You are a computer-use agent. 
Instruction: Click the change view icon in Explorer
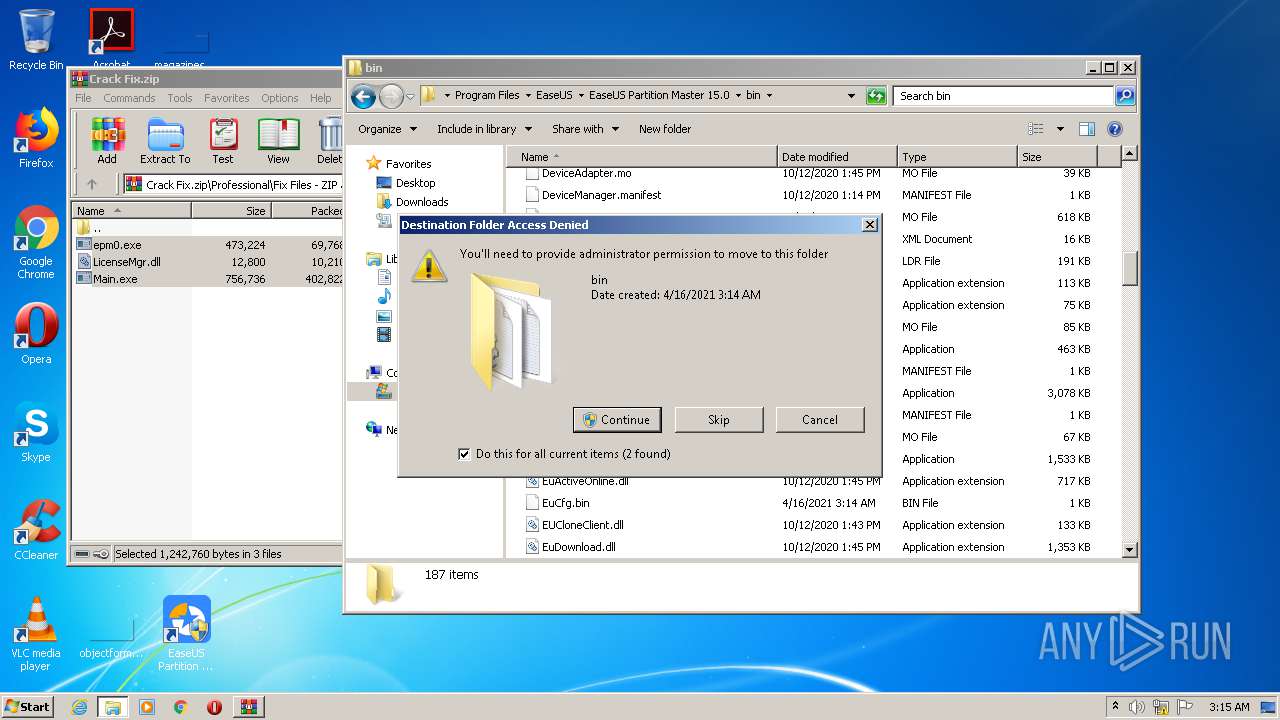(x=1036, y=129)
